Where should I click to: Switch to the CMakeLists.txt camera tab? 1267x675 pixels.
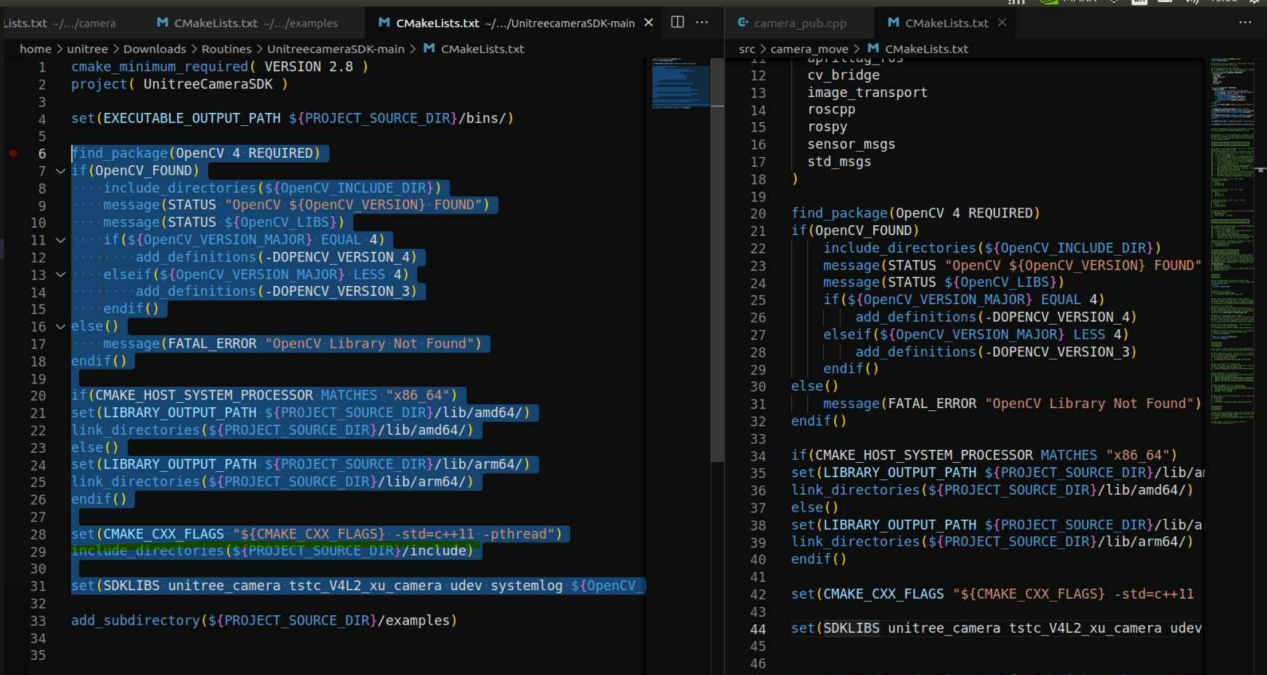[68, 23]
